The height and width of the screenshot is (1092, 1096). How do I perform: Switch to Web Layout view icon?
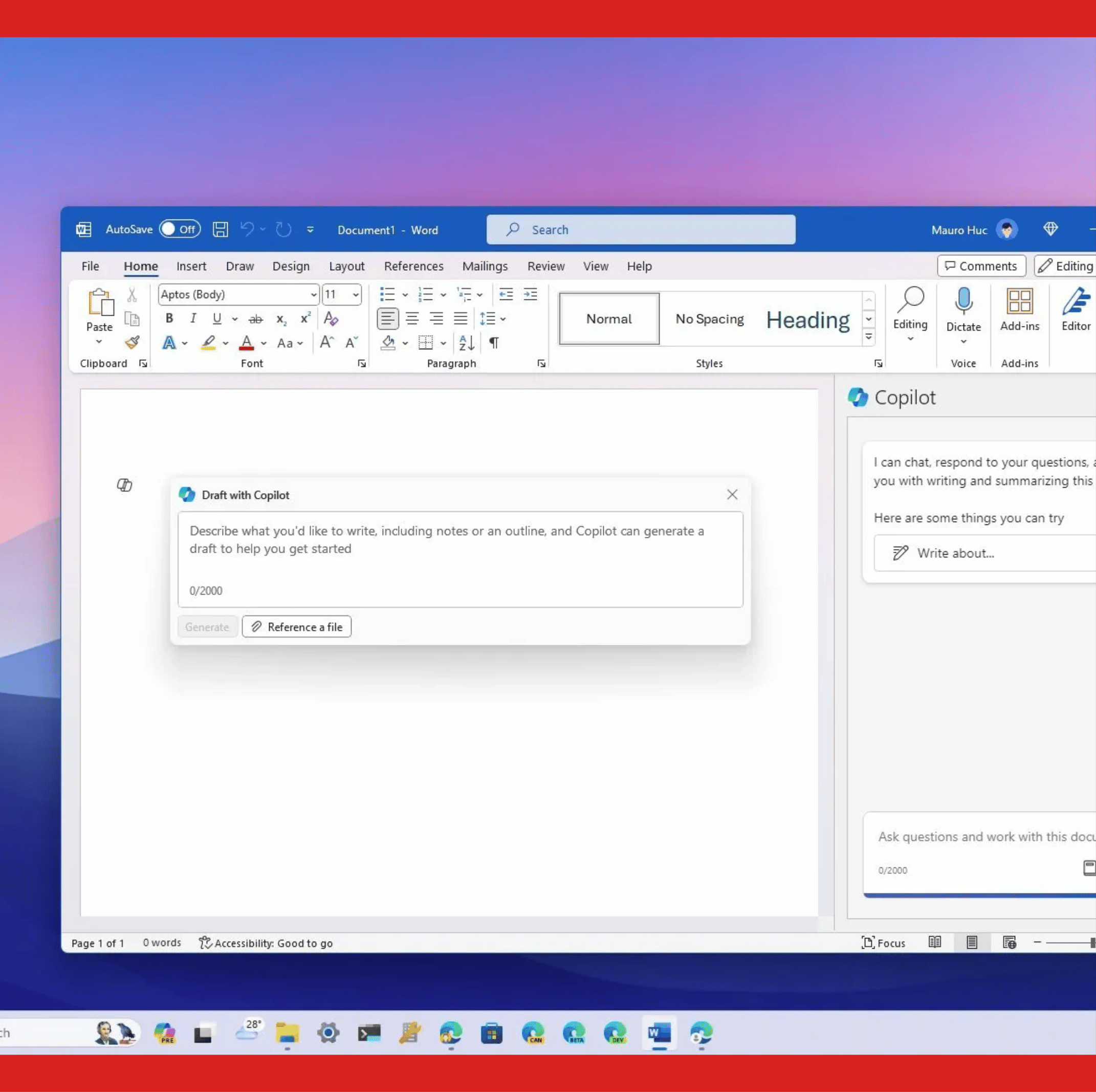pos(1009,943)
